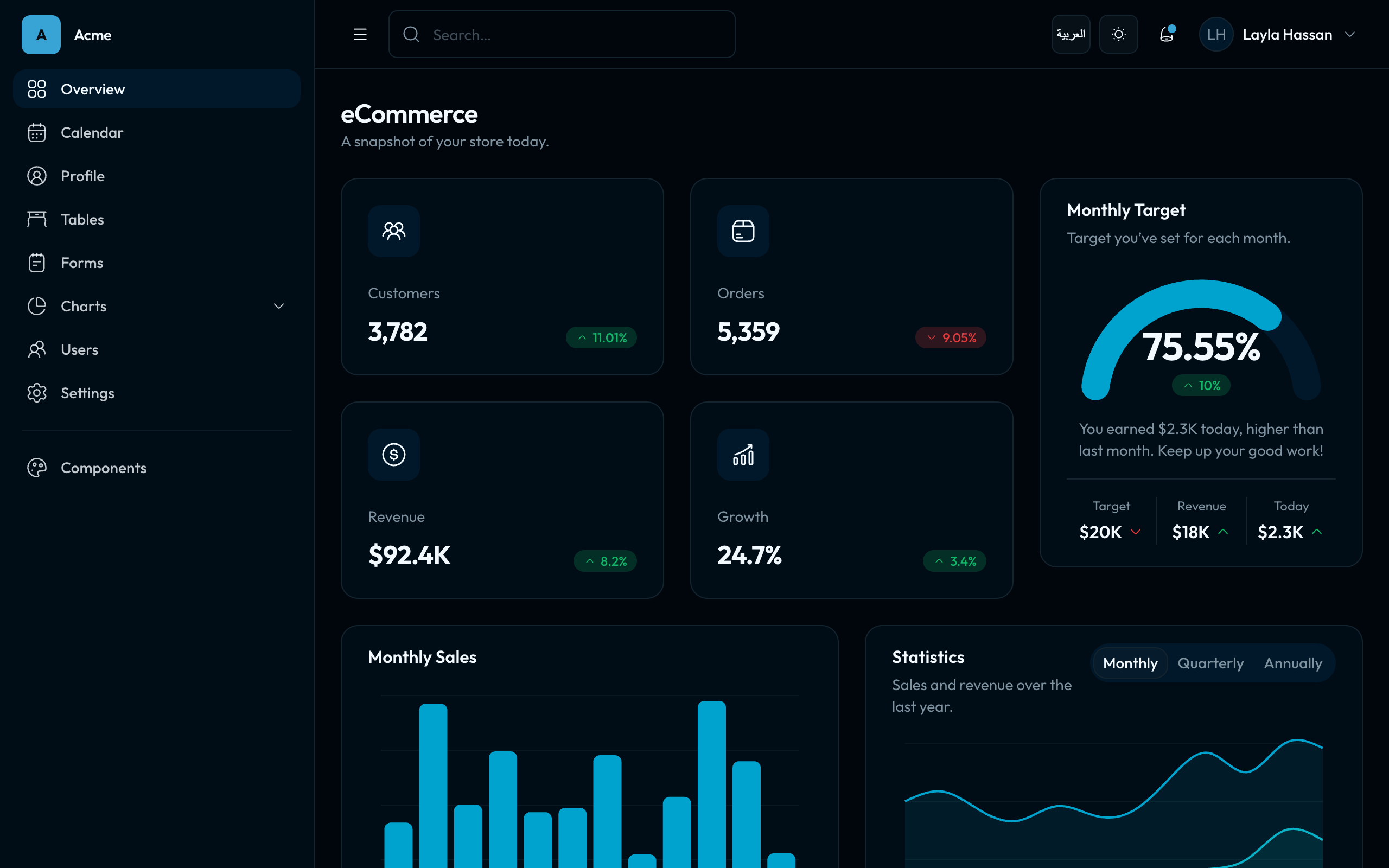Viewport: 1389px width, 868px height.
Task: Switch statistics to Quarterly
Action: coord(1210,663)
